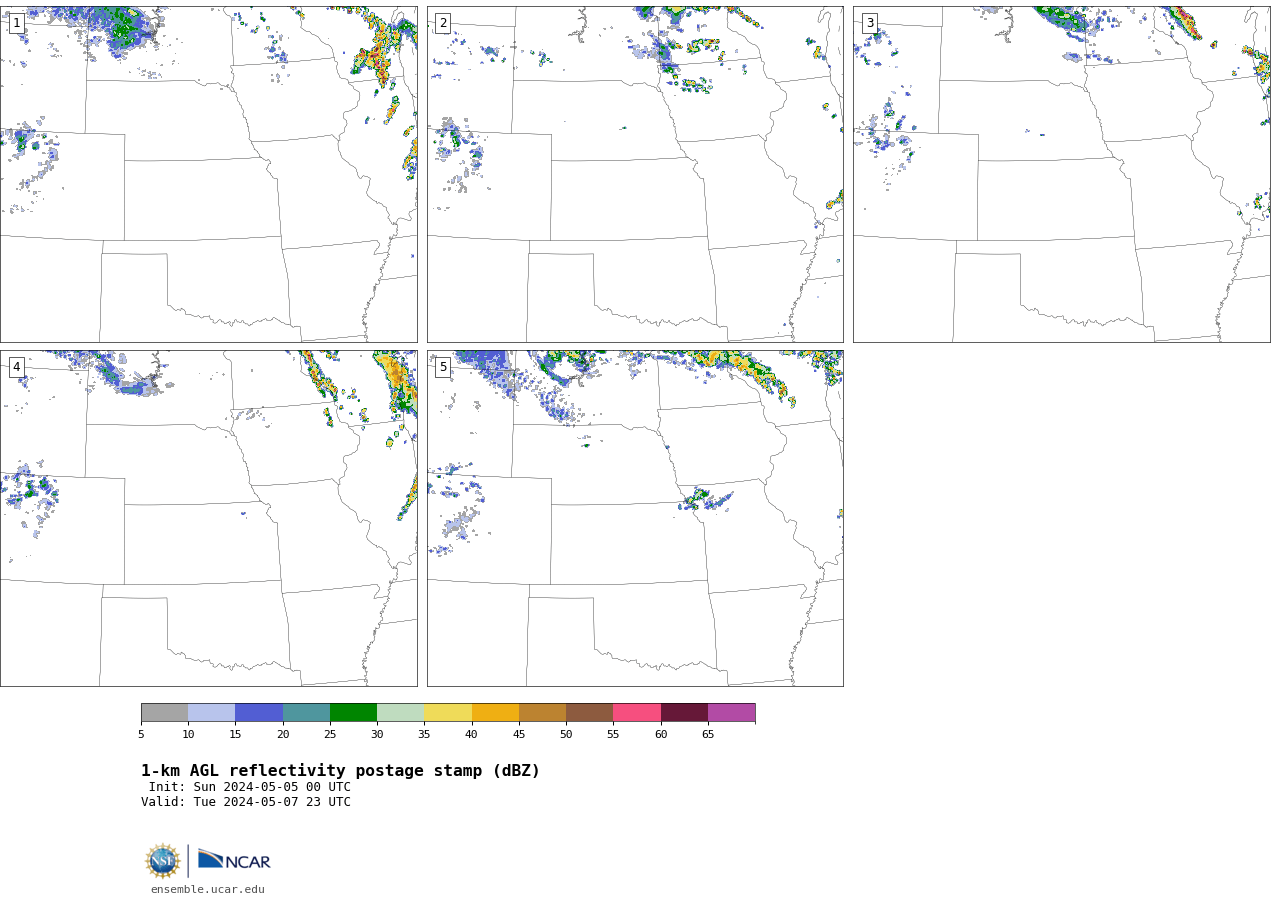
Task: Click the brown 50-55 dBZ swatch
Action: 589,712
